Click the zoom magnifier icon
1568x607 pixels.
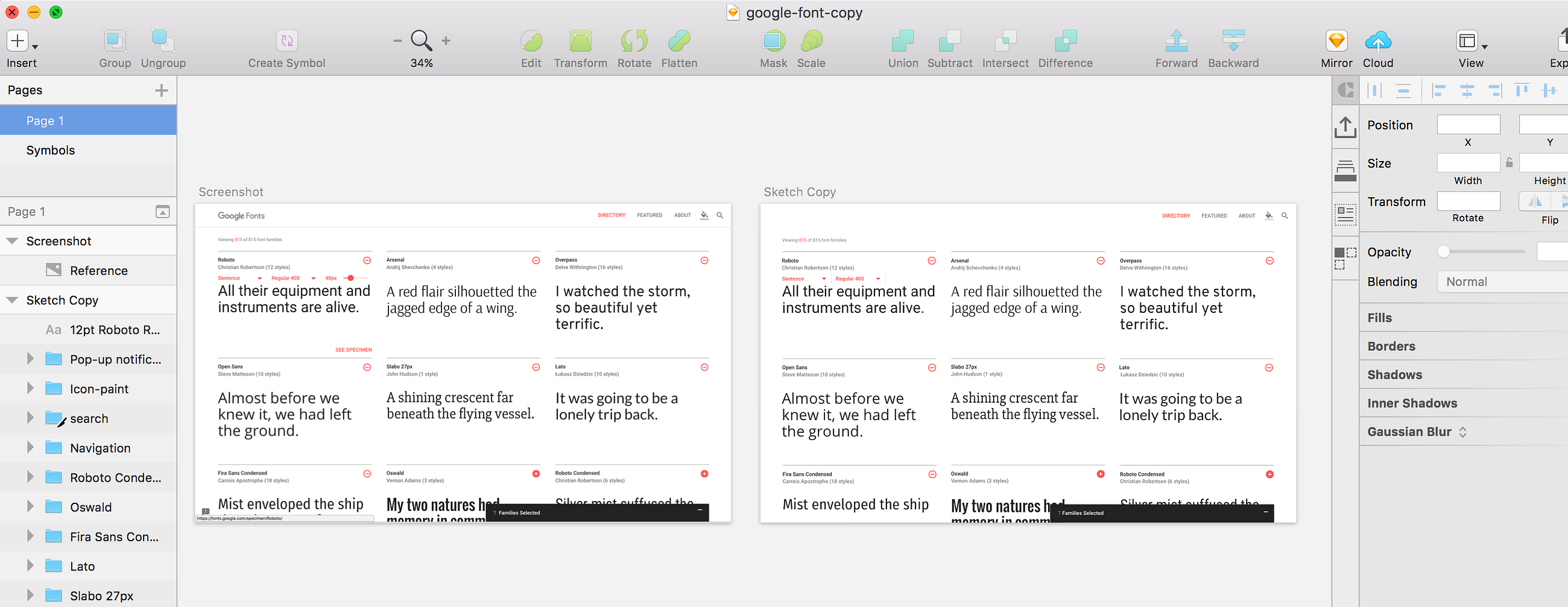click(x=421, y=41)
